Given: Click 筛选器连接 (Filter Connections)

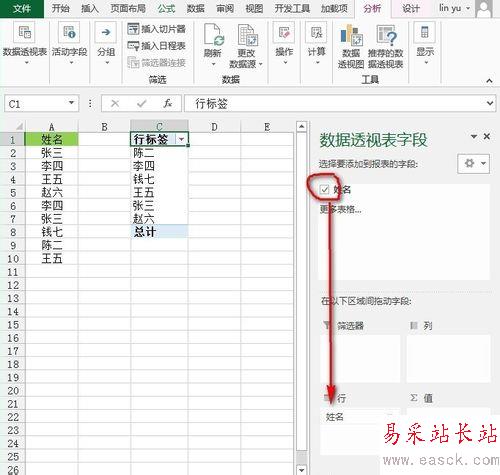Looking at the screenshot, I should (x=156, y=62).
